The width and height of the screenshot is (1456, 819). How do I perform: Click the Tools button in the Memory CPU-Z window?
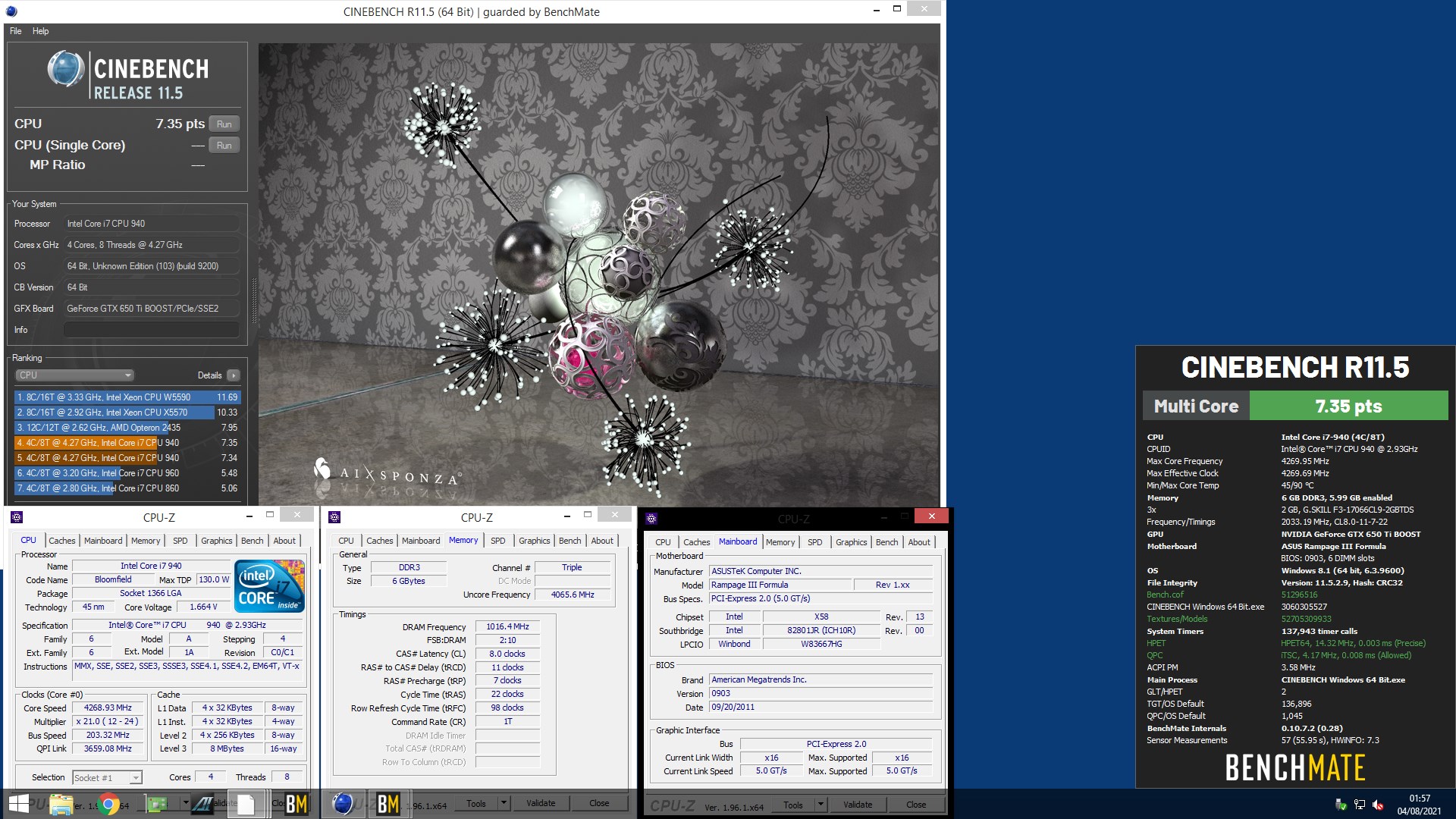coord(476,803)
